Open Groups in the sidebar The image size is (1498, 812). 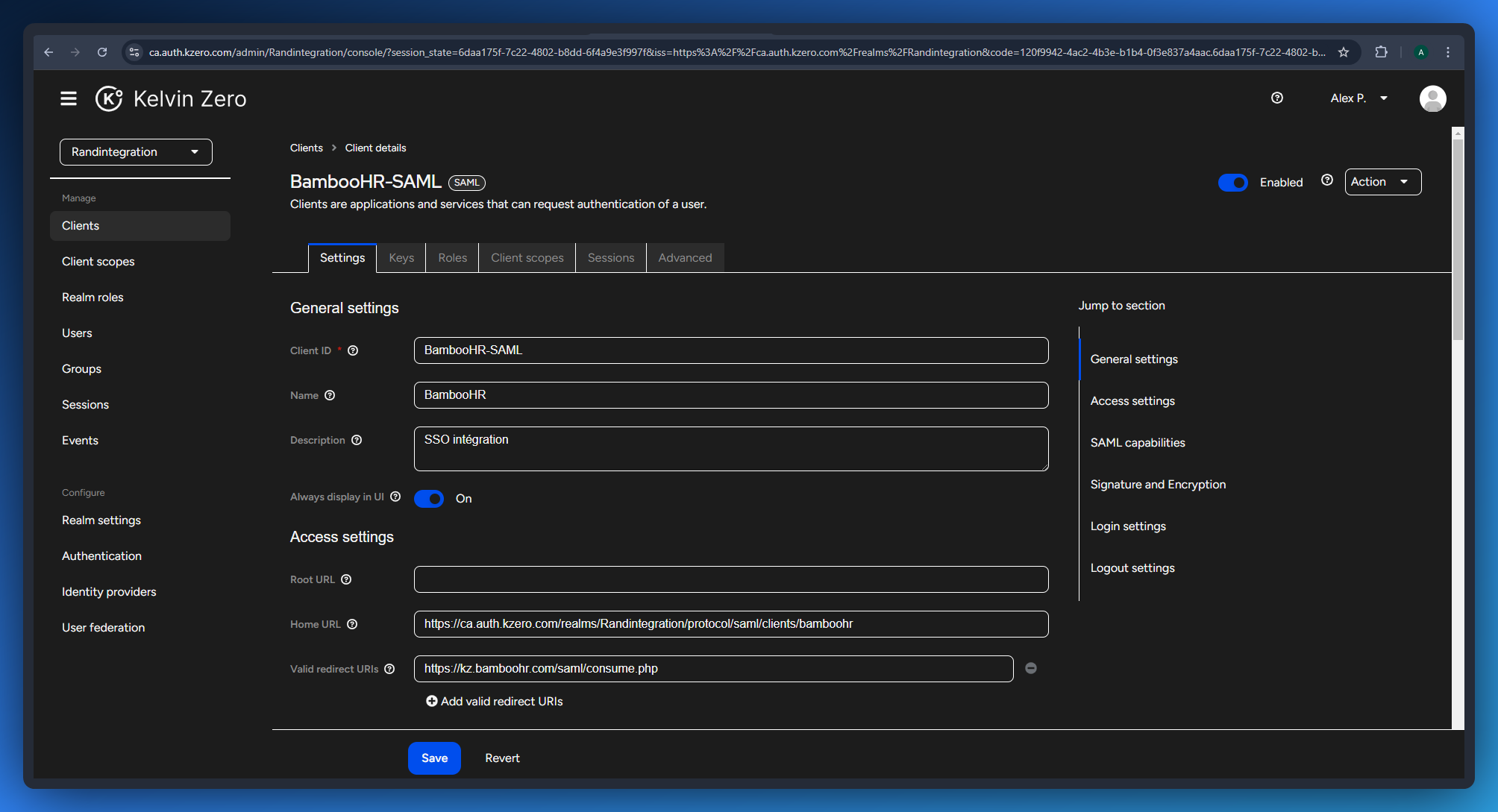pos(140,369)
